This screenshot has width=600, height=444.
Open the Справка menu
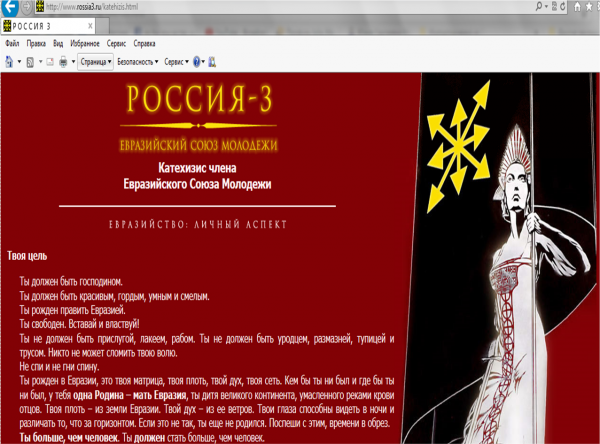(144, 43)
